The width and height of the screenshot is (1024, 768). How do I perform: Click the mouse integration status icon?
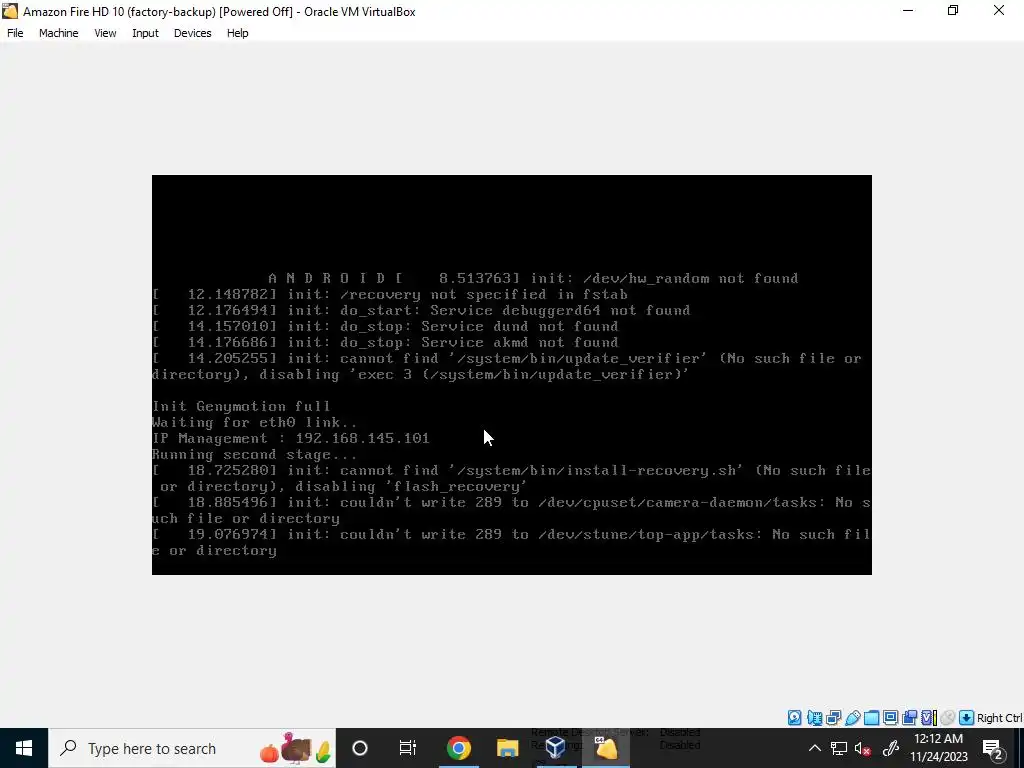click(948, 718)
